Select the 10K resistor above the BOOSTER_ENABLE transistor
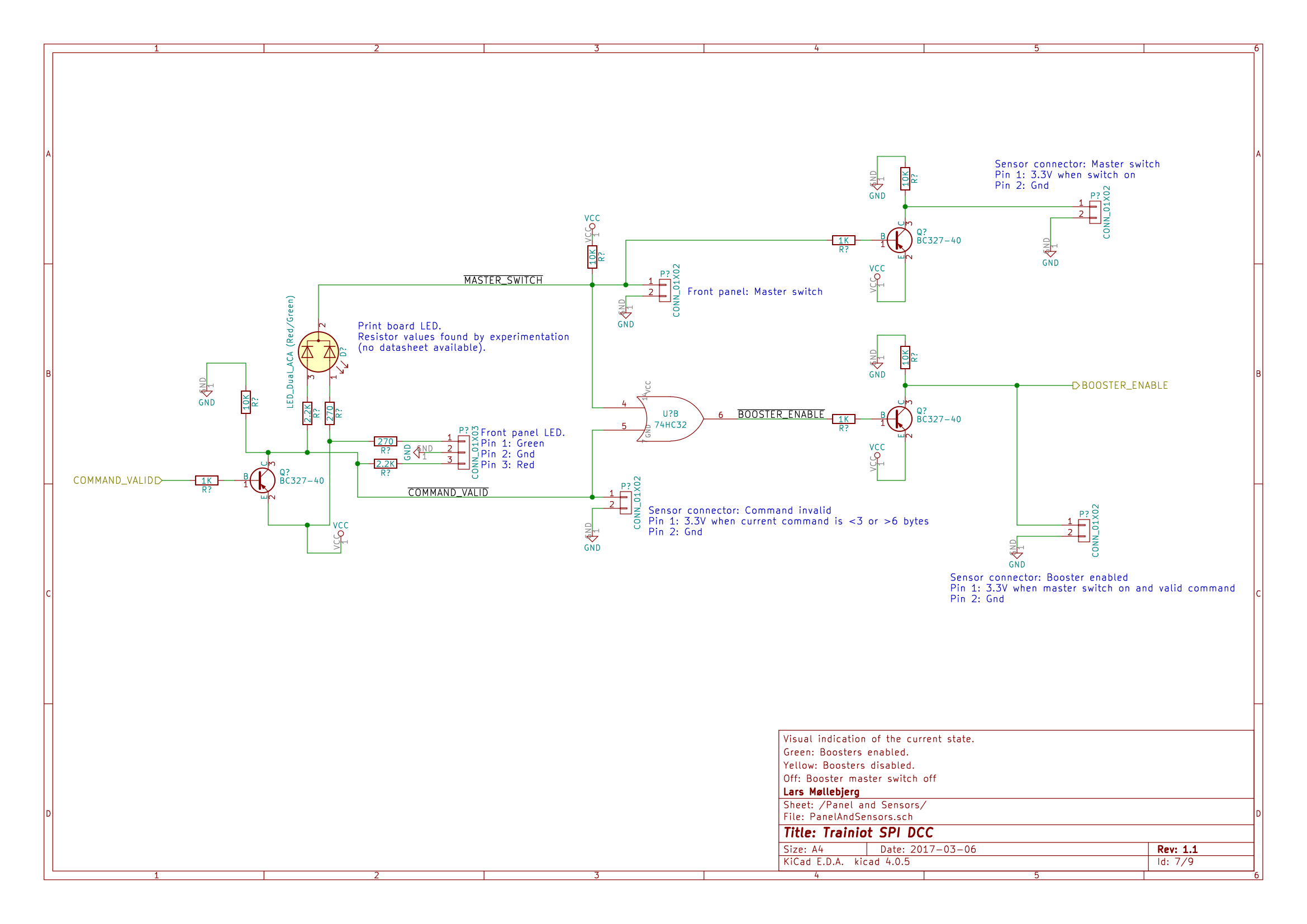The height and width of the screenshot is (924, 1307). 905,358
